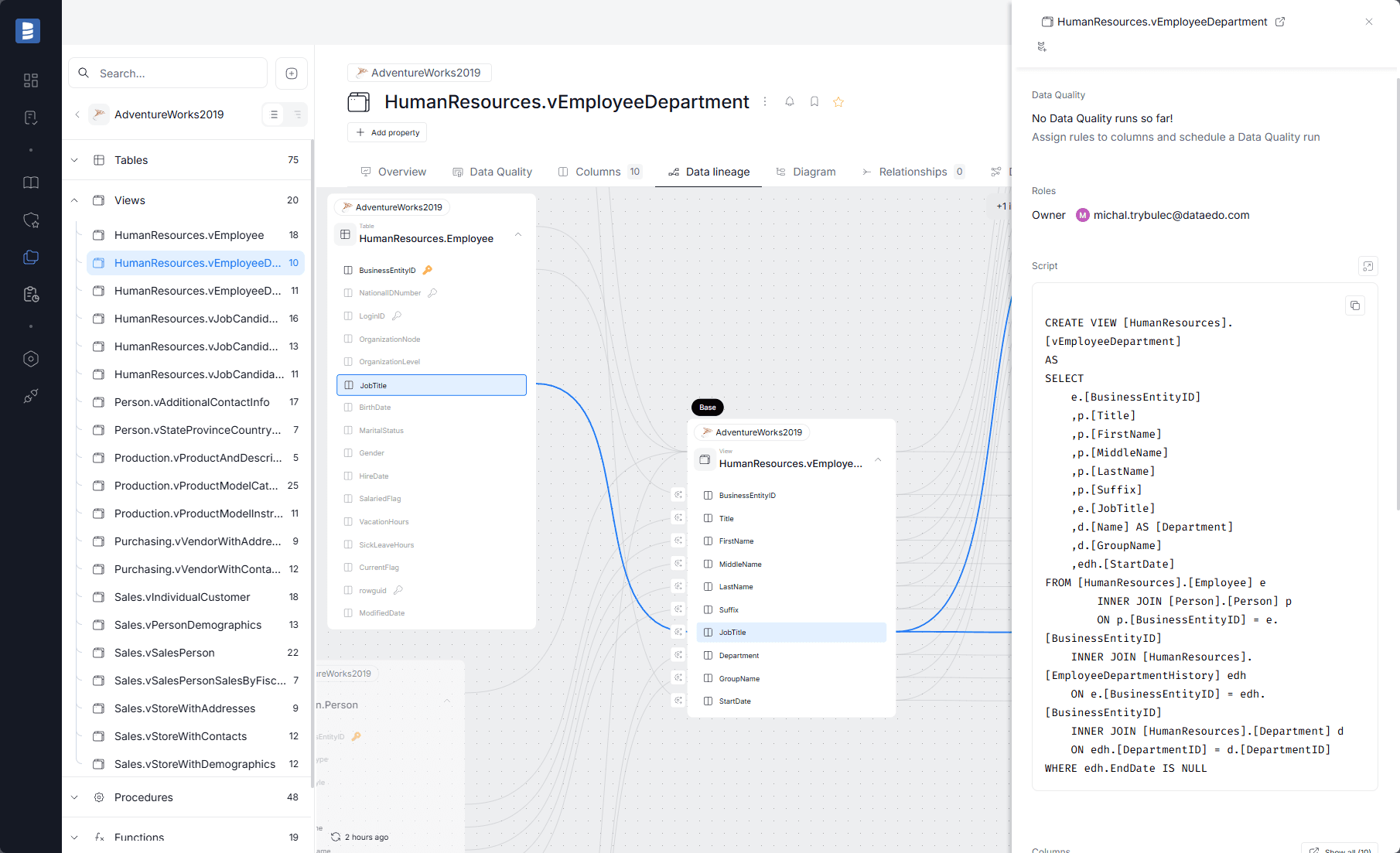
Task: Open the data catalog icon in sidebar
Action: click(x=31, y=258)
